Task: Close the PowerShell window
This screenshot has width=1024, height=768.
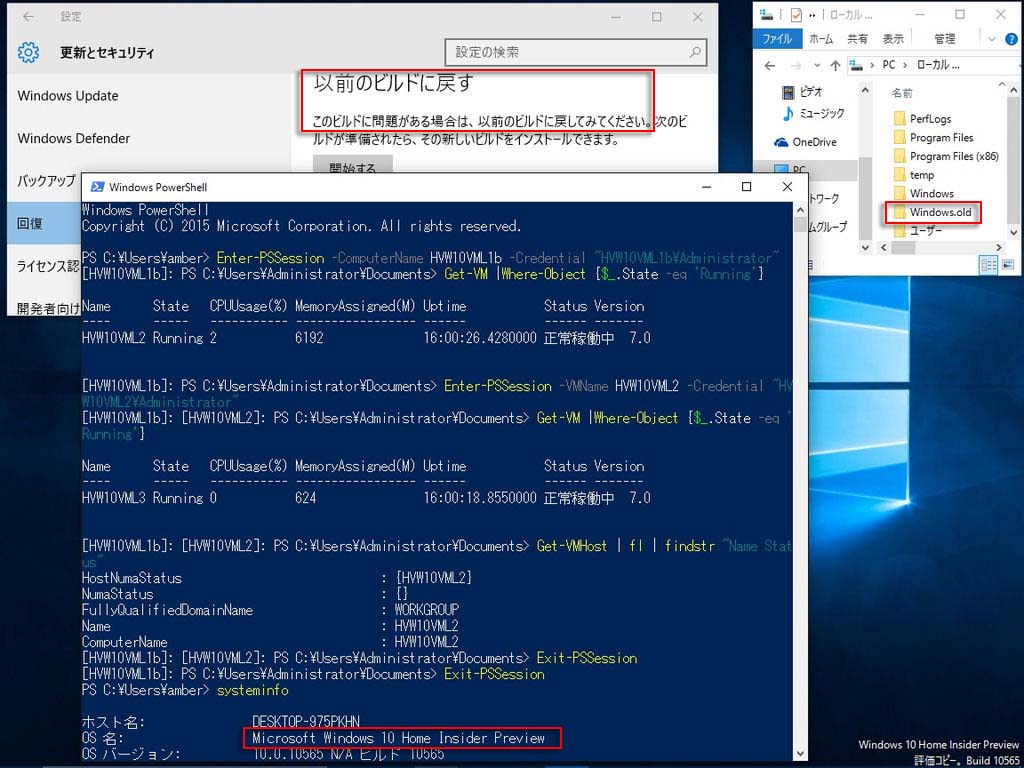Action: tap(787, 187)
